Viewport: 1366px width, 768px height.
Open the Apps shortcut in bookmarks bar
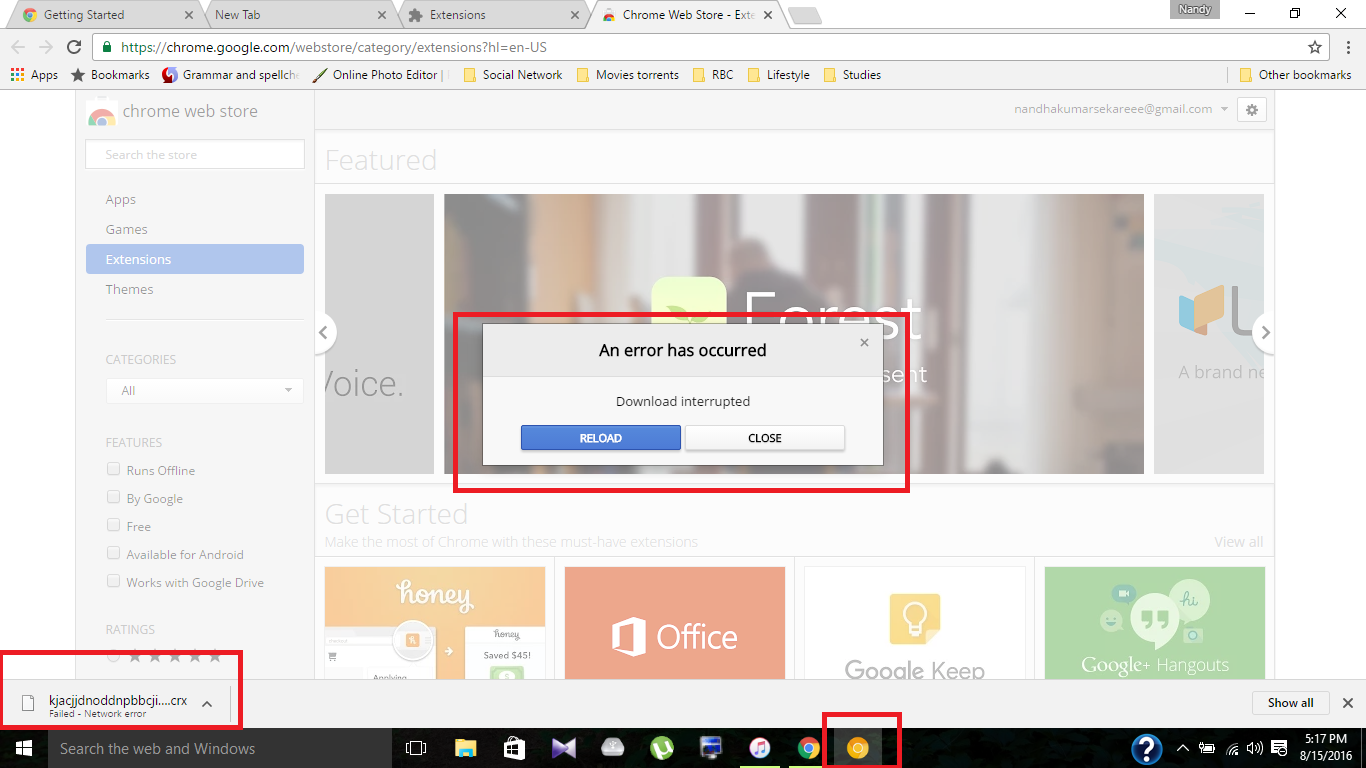click(34, 75)
